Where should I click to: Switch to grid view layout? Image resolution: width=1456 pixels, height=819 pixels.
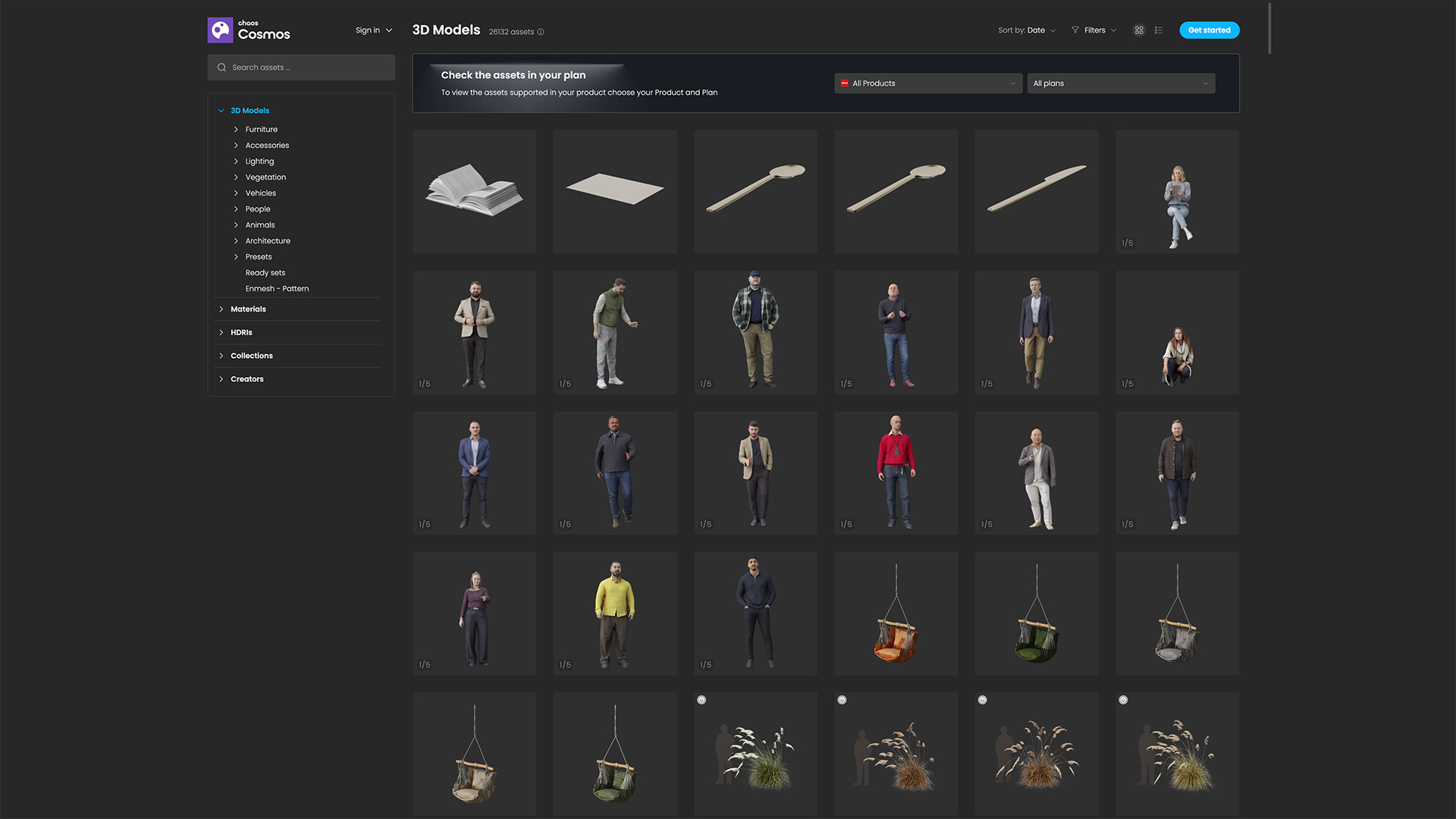point(1139,30)
